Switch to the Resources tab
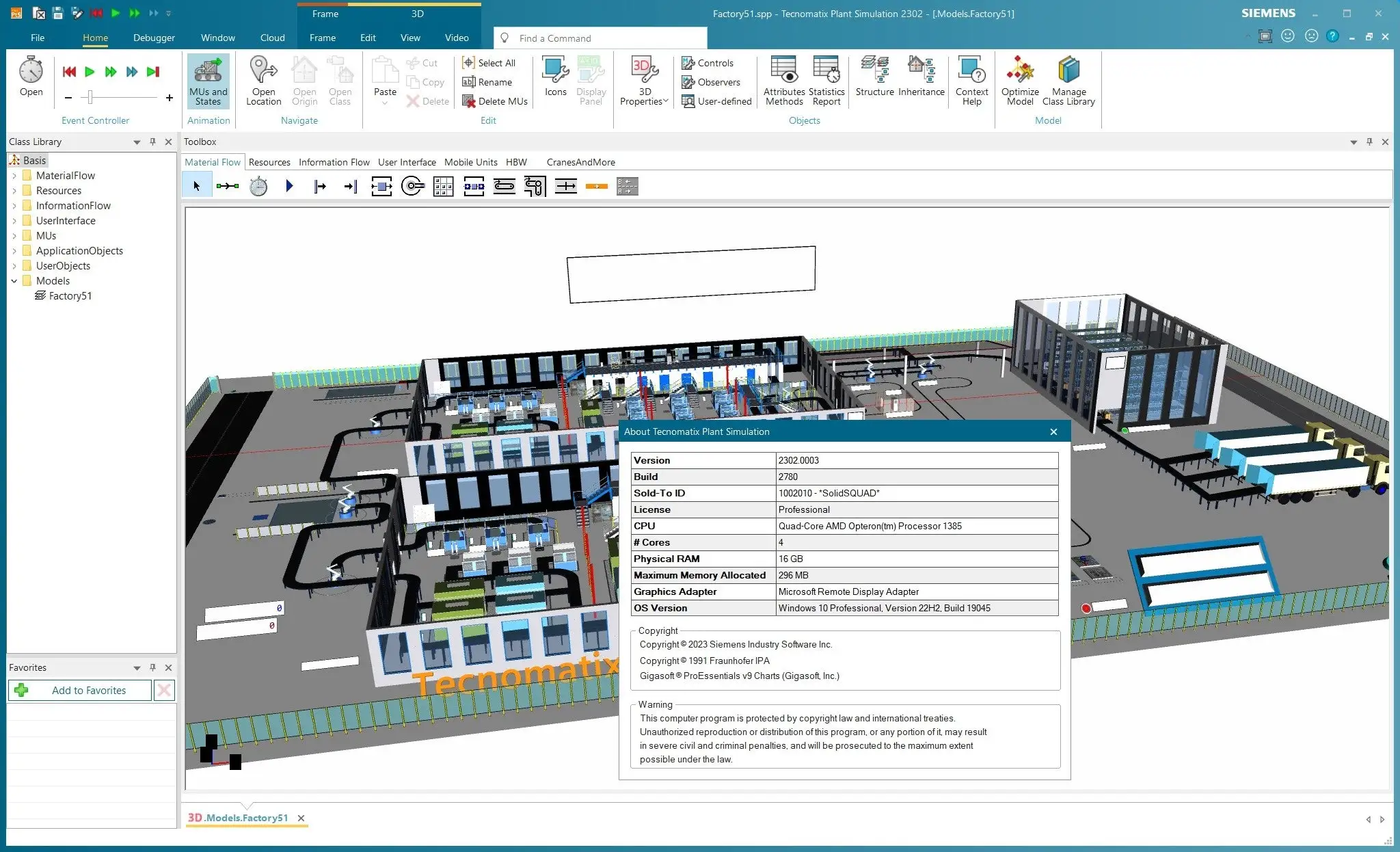 tap(268, 161)
